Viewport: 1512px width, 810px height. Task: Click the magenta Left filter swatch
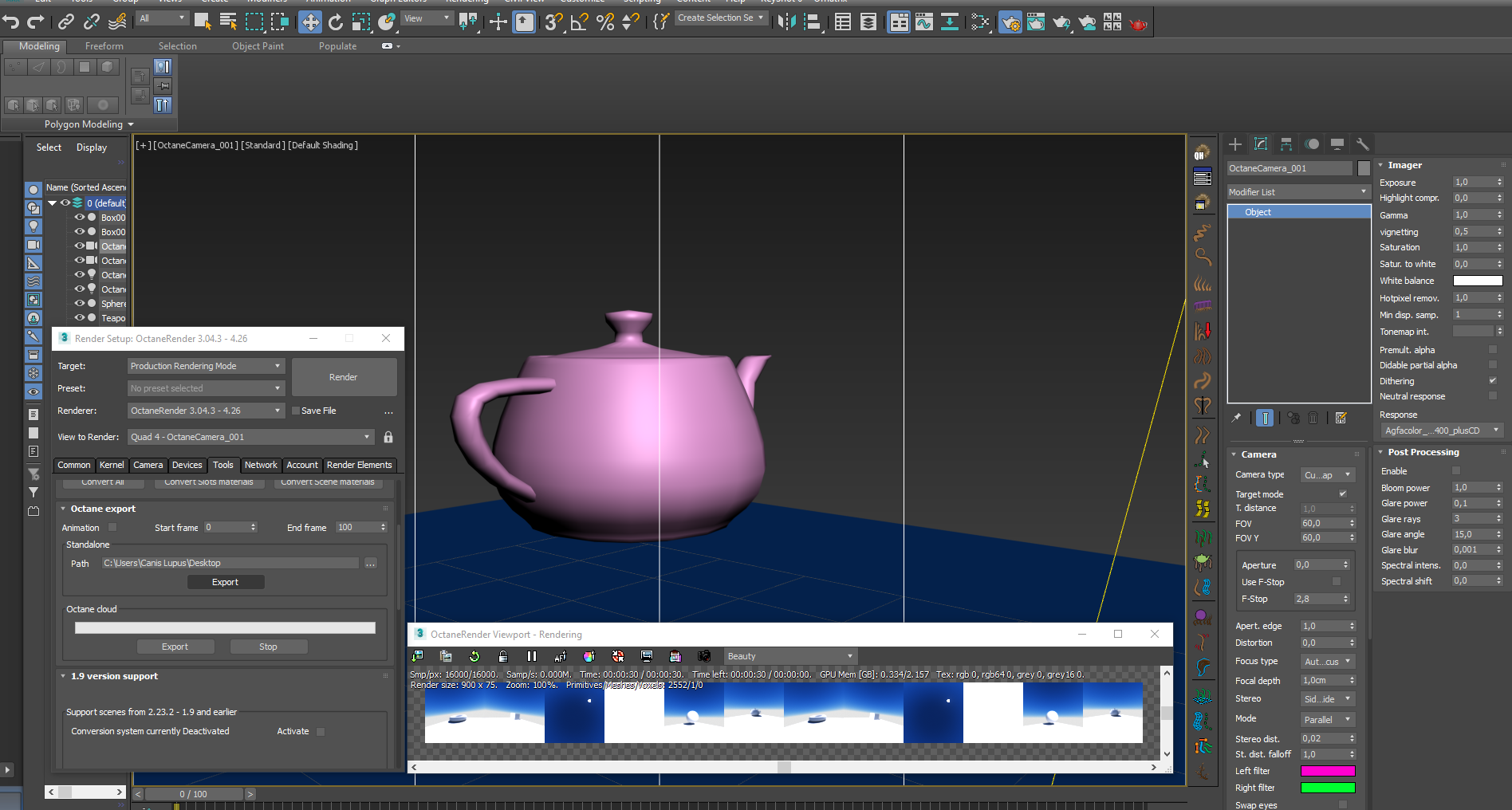(x=1328, y=771)
